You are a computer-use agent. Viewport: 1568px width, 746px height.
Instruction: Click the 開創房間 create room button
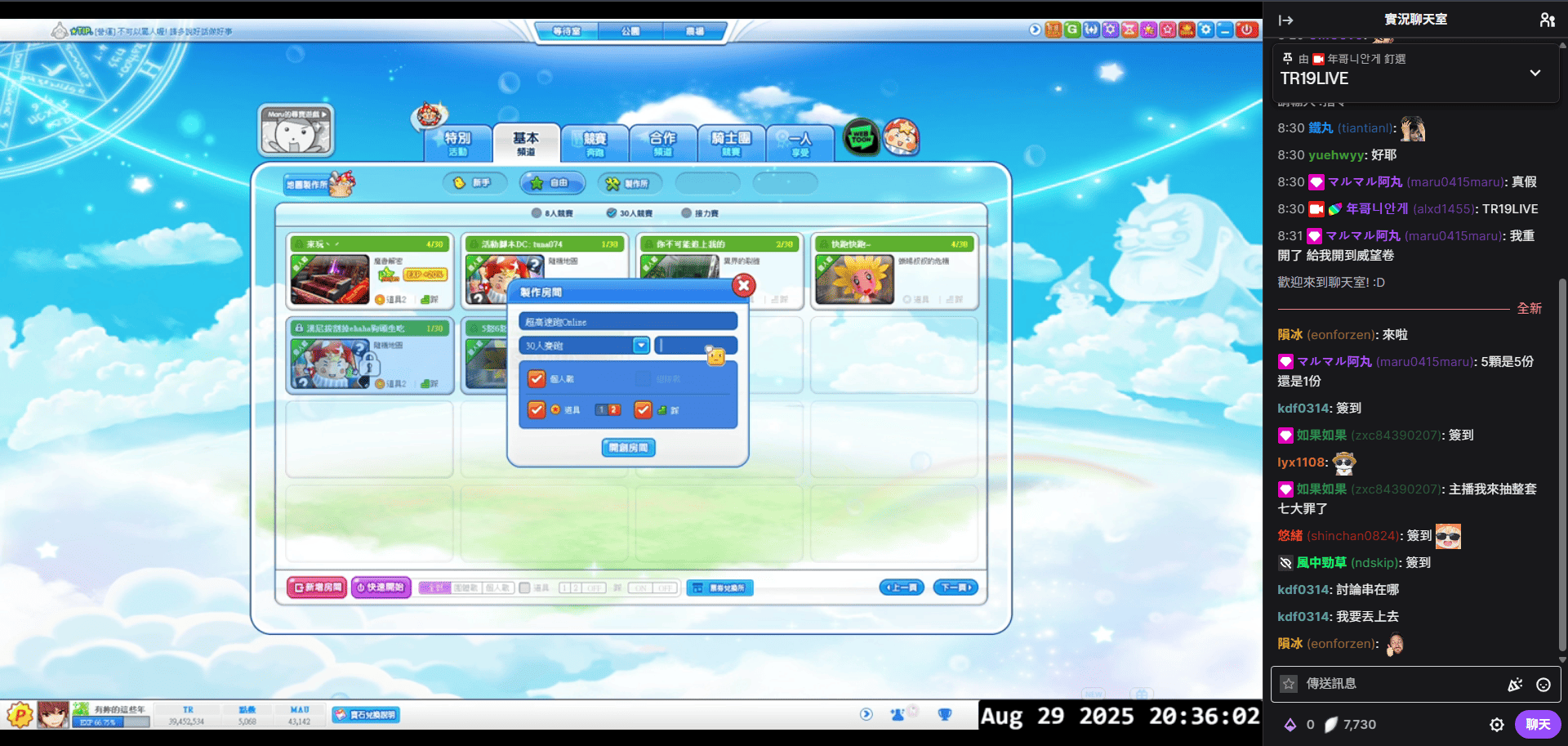click(x=628, y=448)
